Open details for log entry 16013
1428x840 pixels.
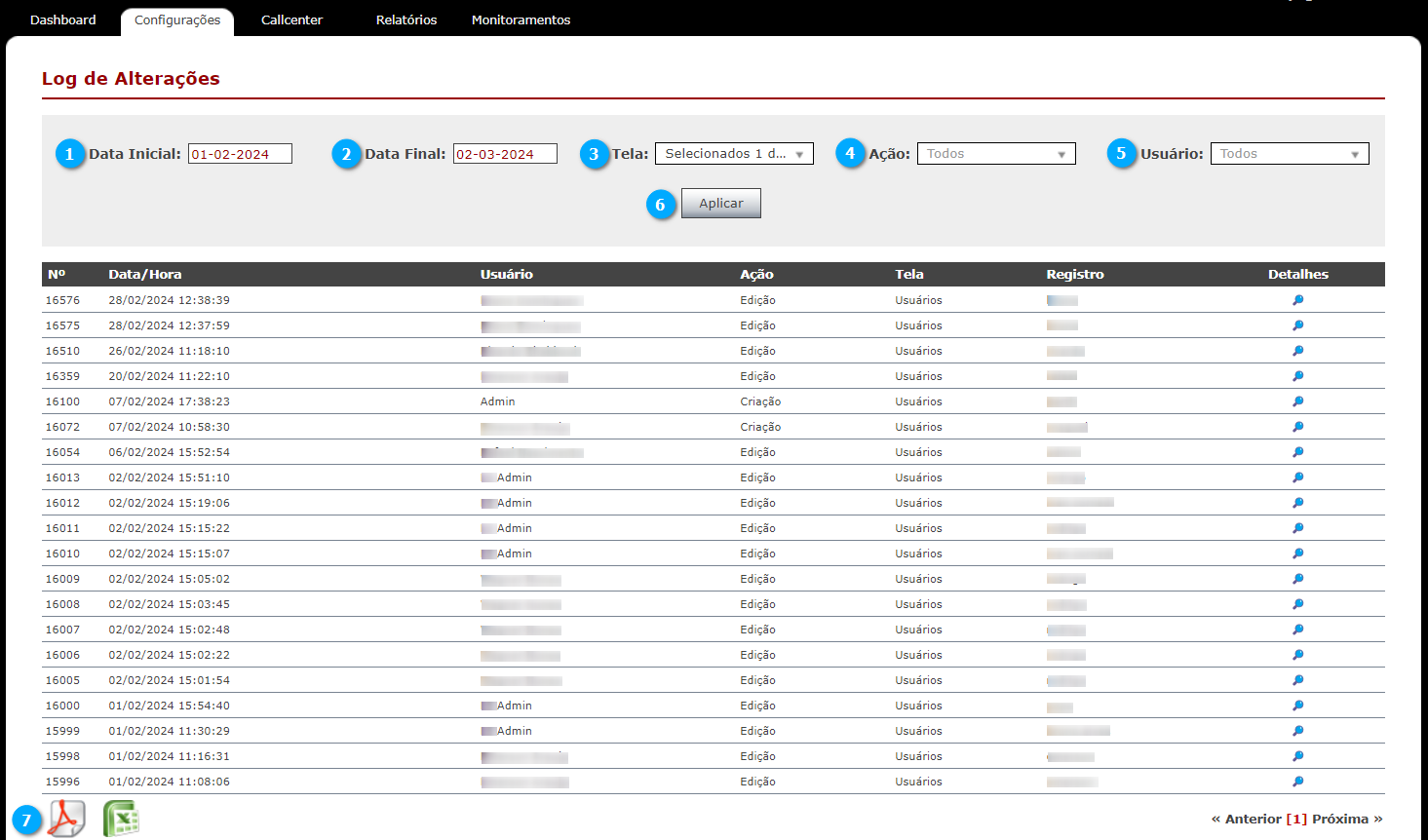(1297, 477)
